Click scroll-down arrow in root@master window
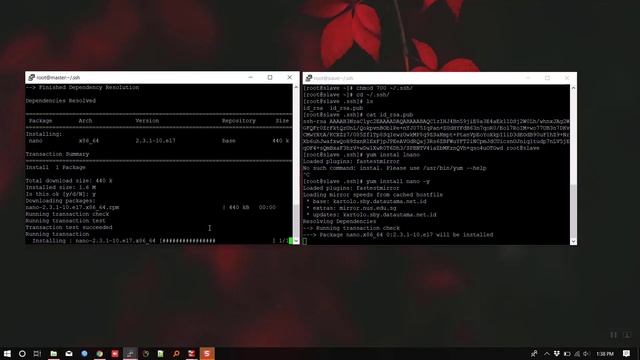This screenshot has height=360, width=640. coord(296,241)
